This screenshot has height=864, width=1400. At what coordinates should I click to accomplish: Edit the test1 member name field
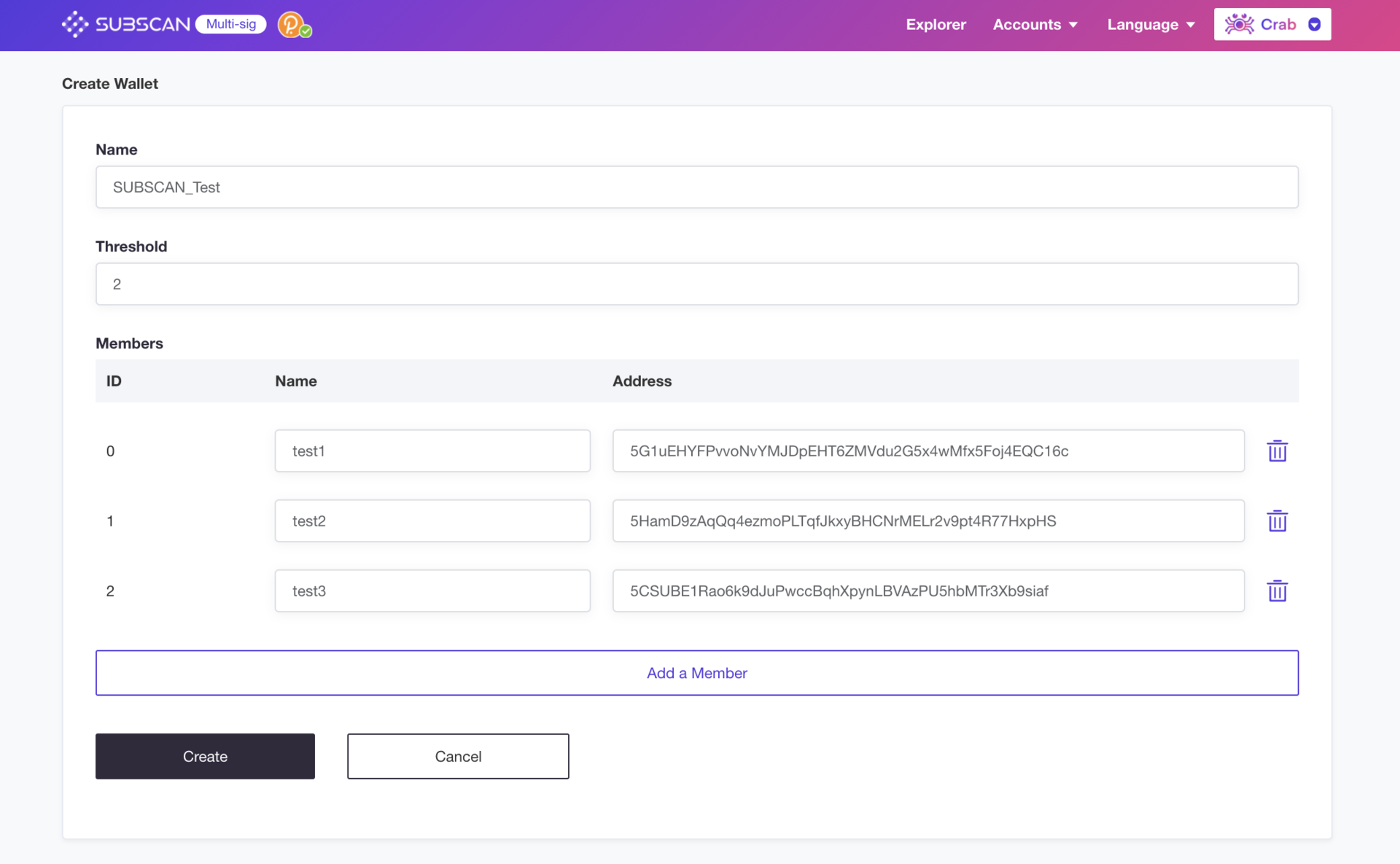(x=432, y=451)
